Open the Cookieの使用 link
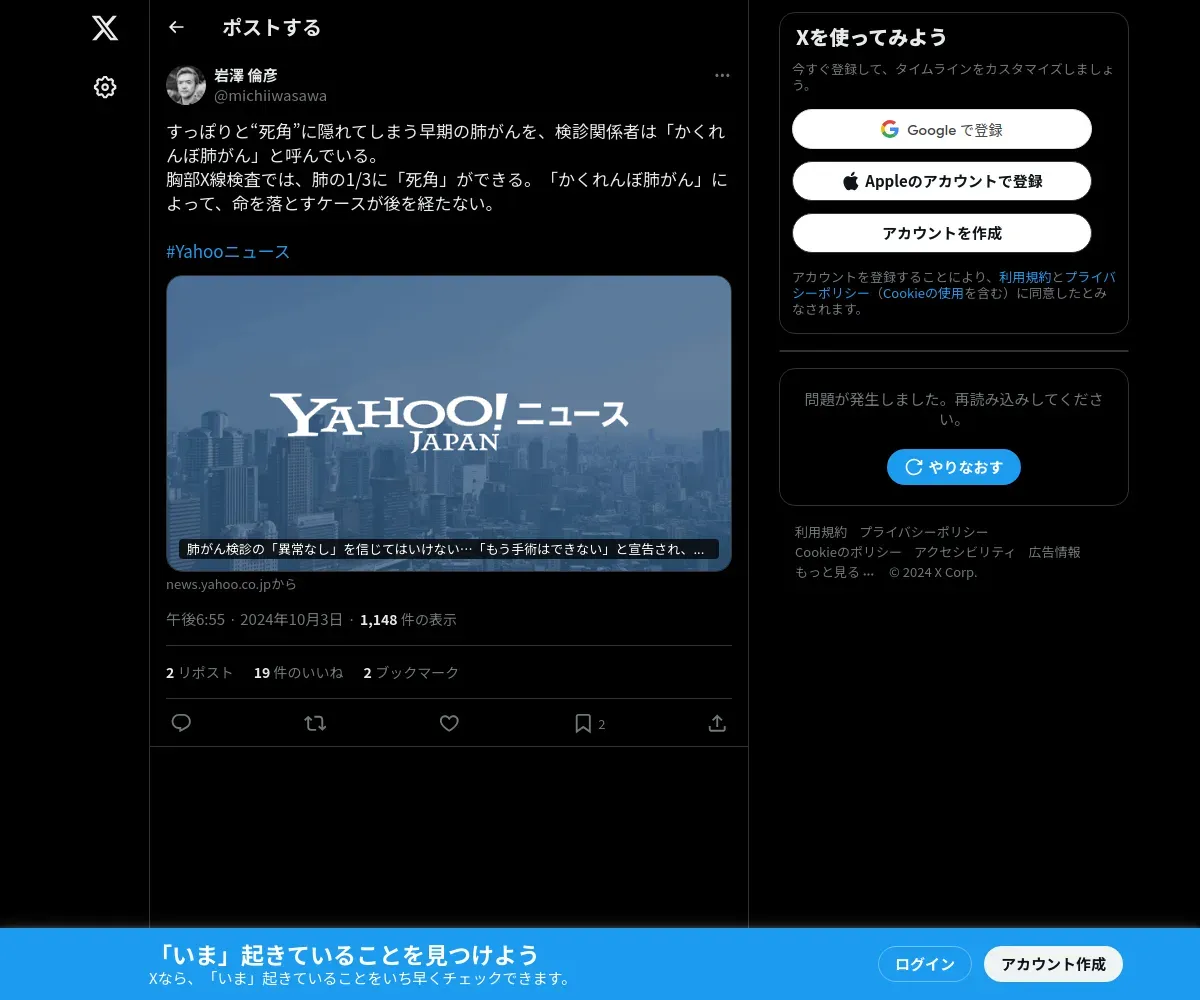Screen dimensions: 1200x1000 (x=923, y=293)
